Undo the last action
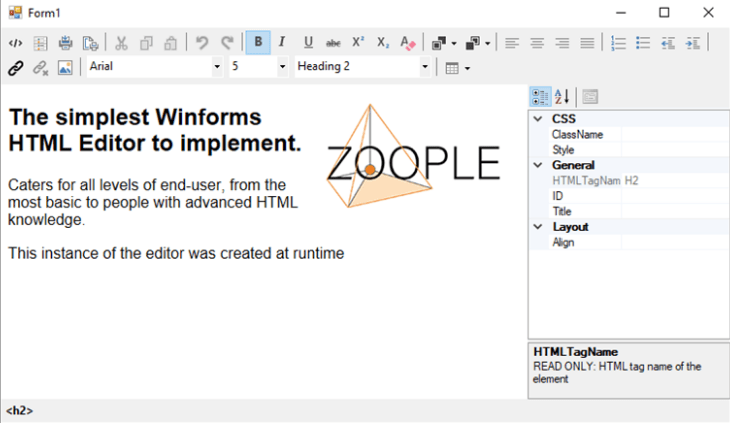 click(202, 43)
